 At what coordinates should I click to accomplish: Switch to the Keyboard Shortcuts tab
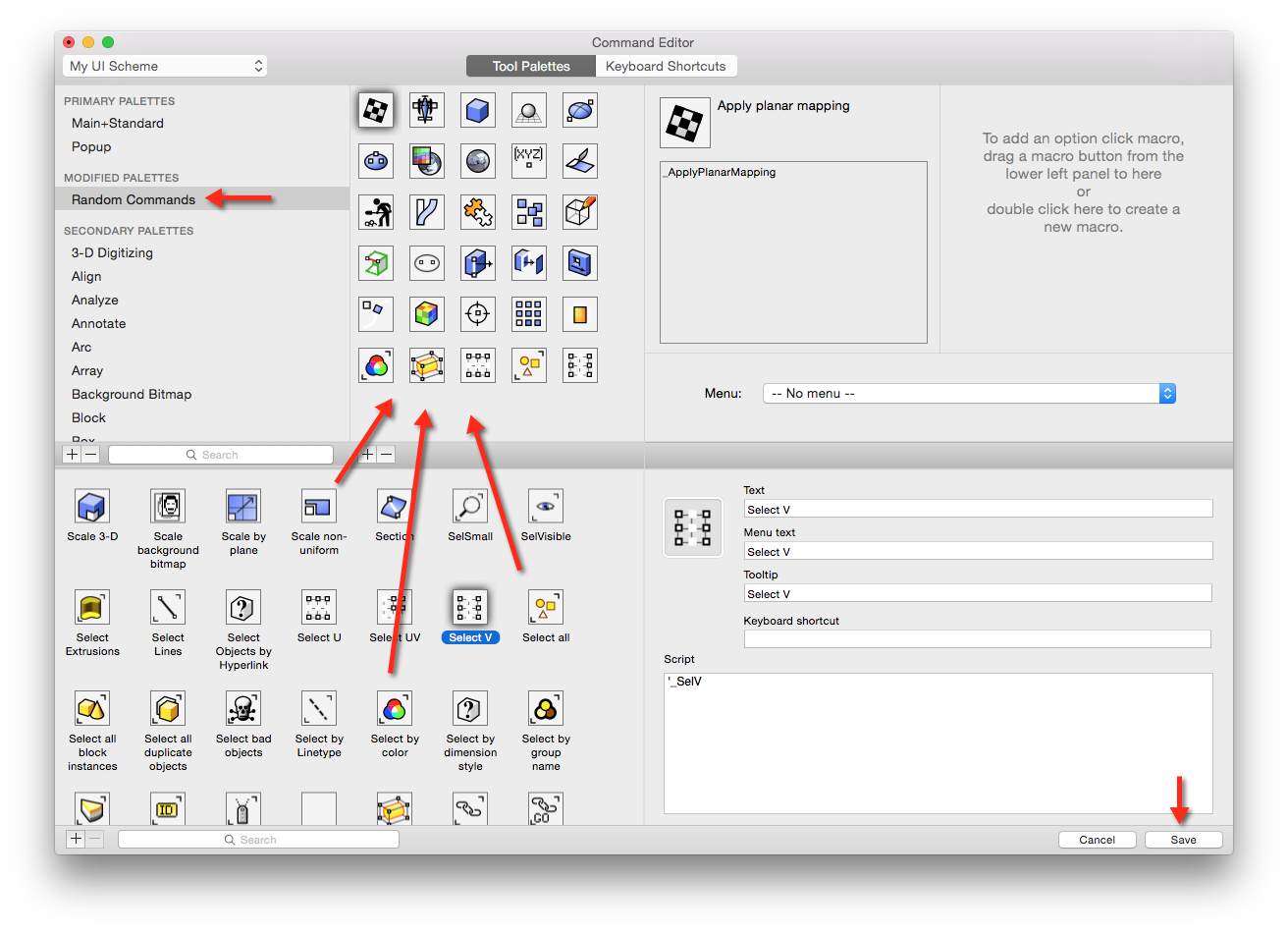tap(666, 66)
